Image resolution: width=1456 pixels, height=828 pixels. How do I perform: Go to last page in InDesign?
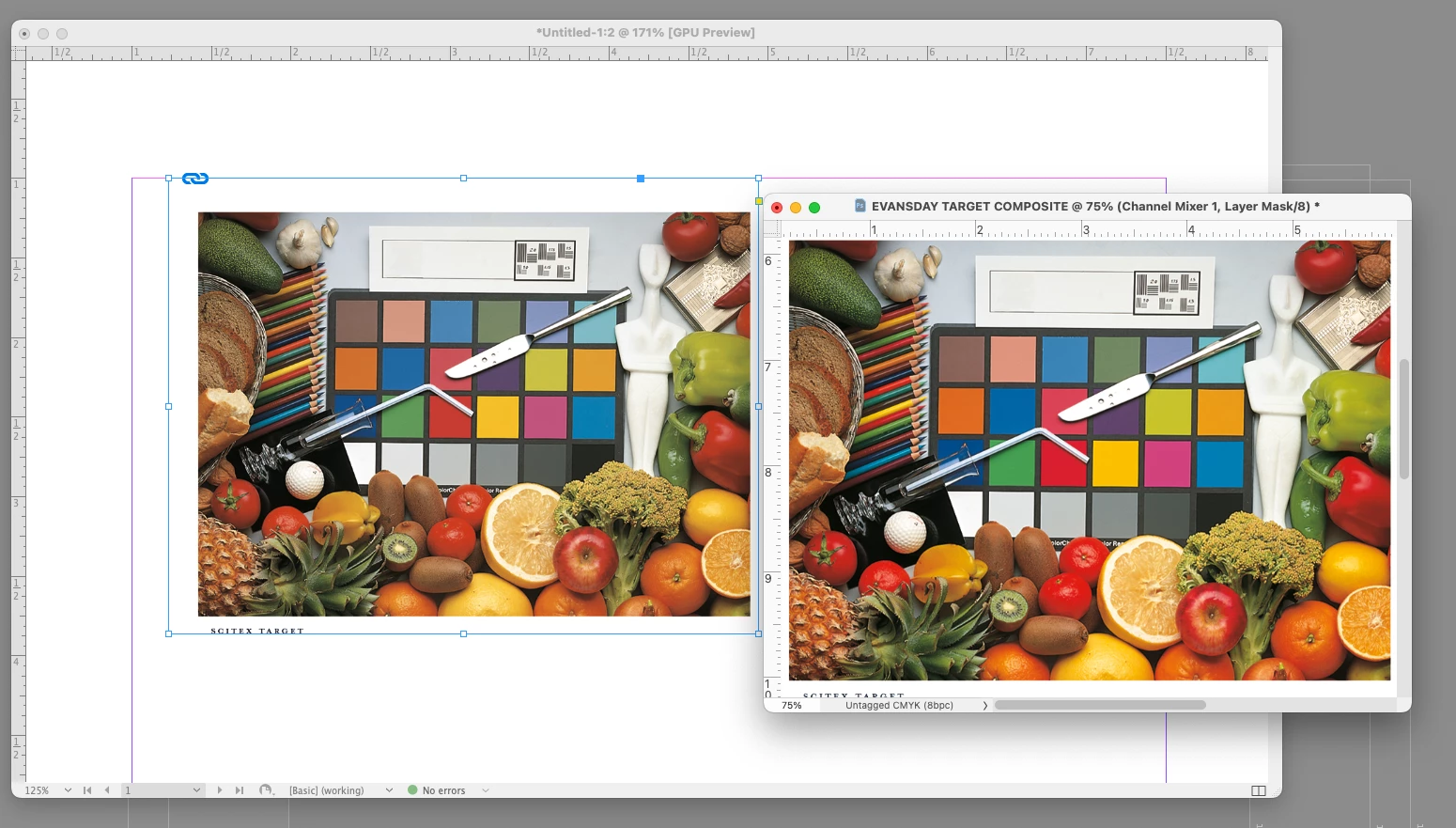(240, 790)
